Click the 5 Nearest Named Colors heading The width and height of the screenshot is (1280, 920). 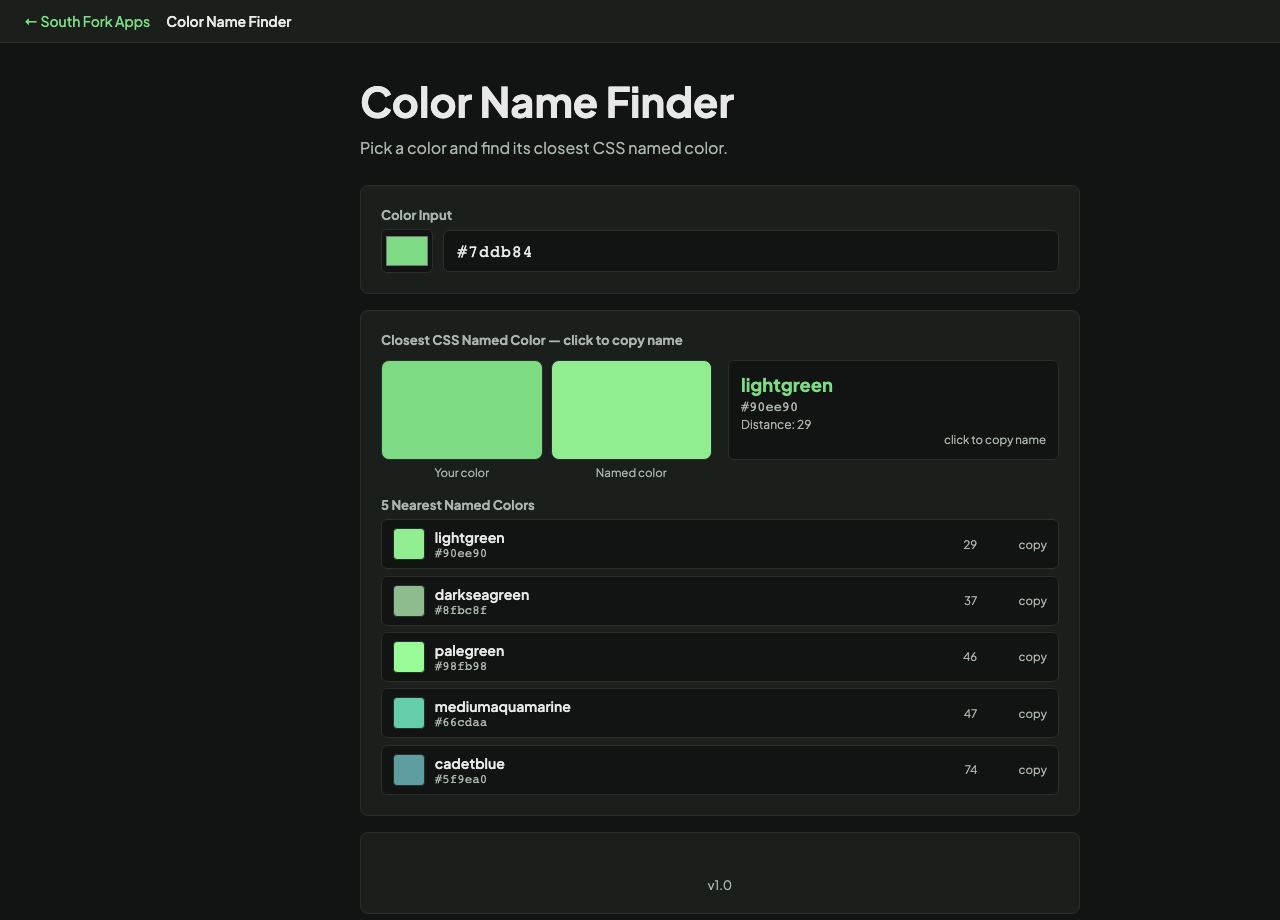[x=458, y=505]
